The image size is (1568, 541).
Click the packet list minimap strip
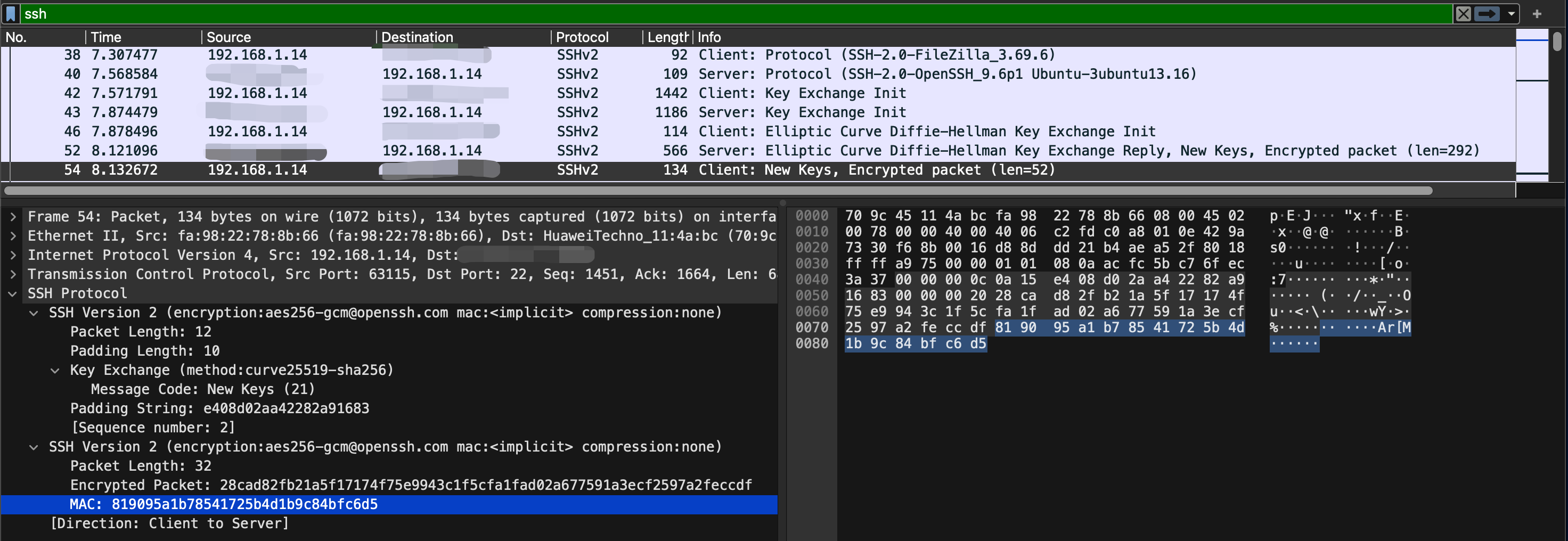[1531, 105]
